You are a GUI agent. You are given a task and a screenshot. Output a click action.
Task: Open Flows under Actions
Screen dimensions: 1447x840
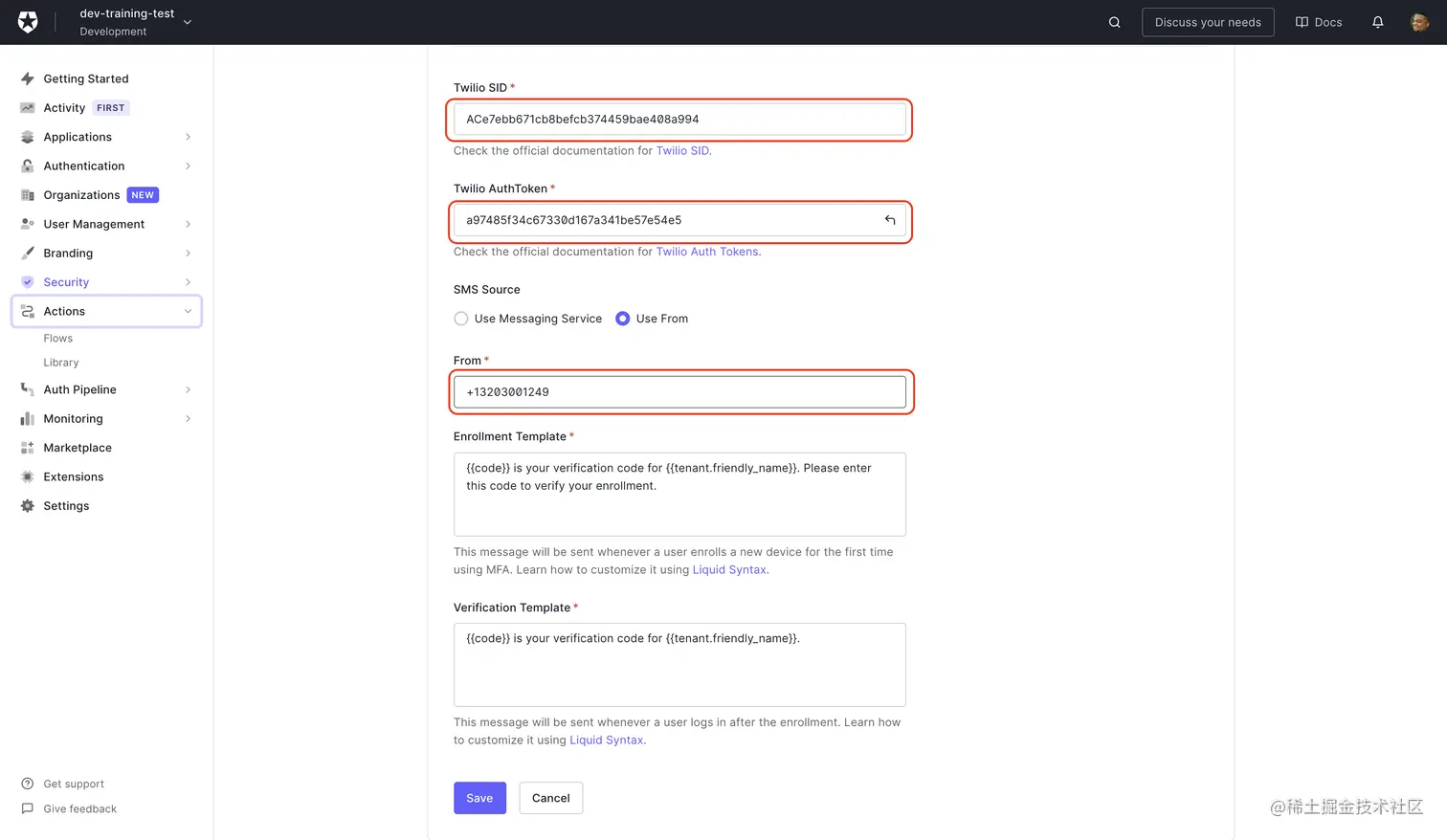pos(57,338)
